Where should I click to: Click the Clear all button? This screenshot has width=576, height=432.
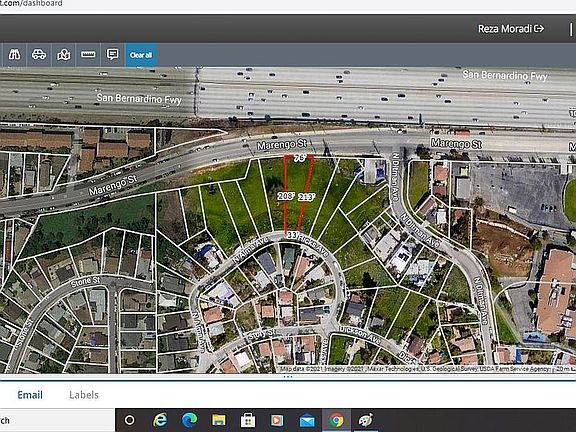click(x=141, y=55)
